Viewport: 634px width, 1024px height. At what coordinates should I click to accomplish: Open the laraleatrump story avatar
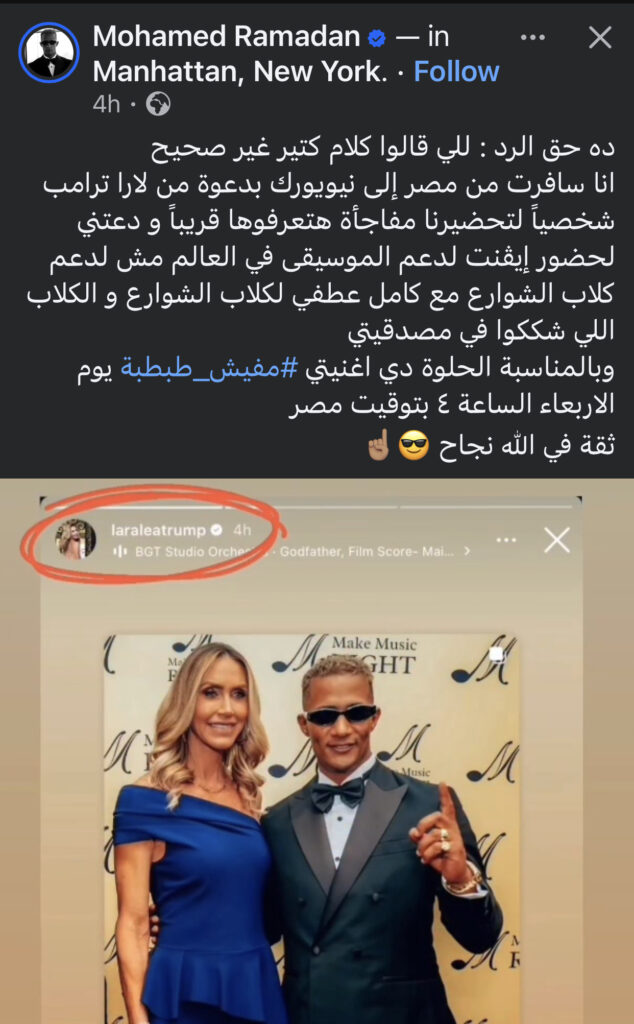[x=76, y=539]
